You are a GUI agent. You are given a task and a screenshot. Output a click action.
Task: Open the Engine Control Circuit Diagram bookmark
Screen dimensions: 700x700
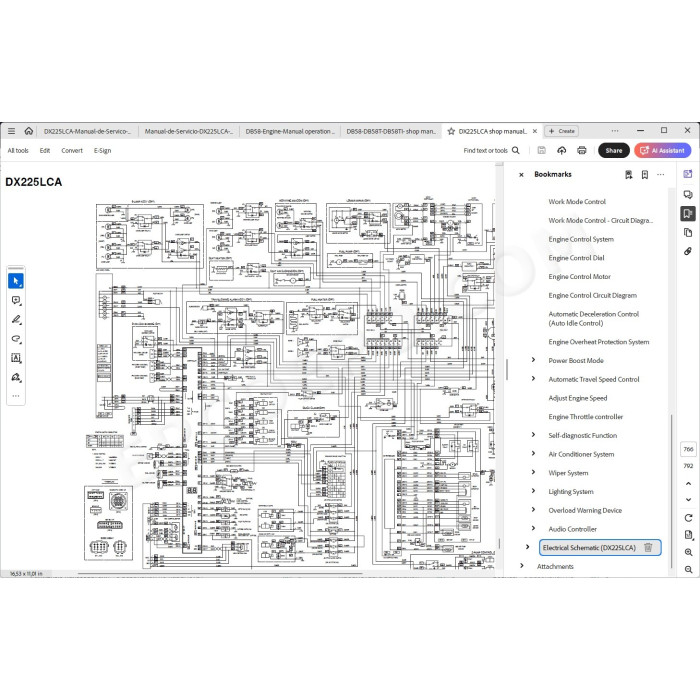coord(592,296)
